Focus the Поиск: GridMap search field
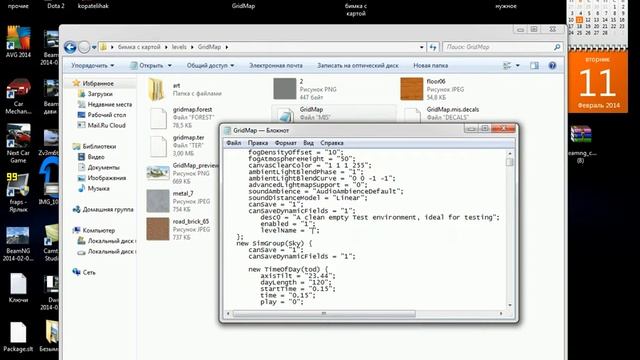Viewport: 640px width, 360px height. click(x=502, y=47)
